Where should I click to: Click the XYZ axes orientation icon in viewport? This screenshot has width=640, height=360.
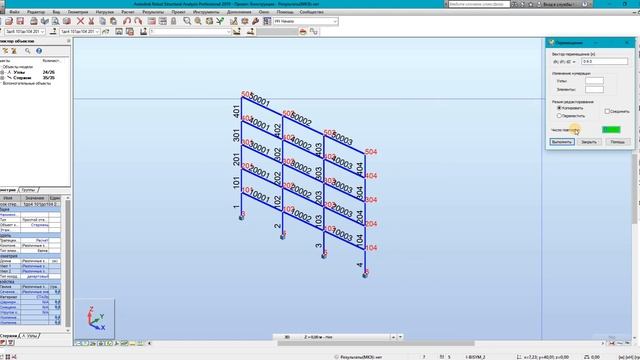tap(96, 319)
